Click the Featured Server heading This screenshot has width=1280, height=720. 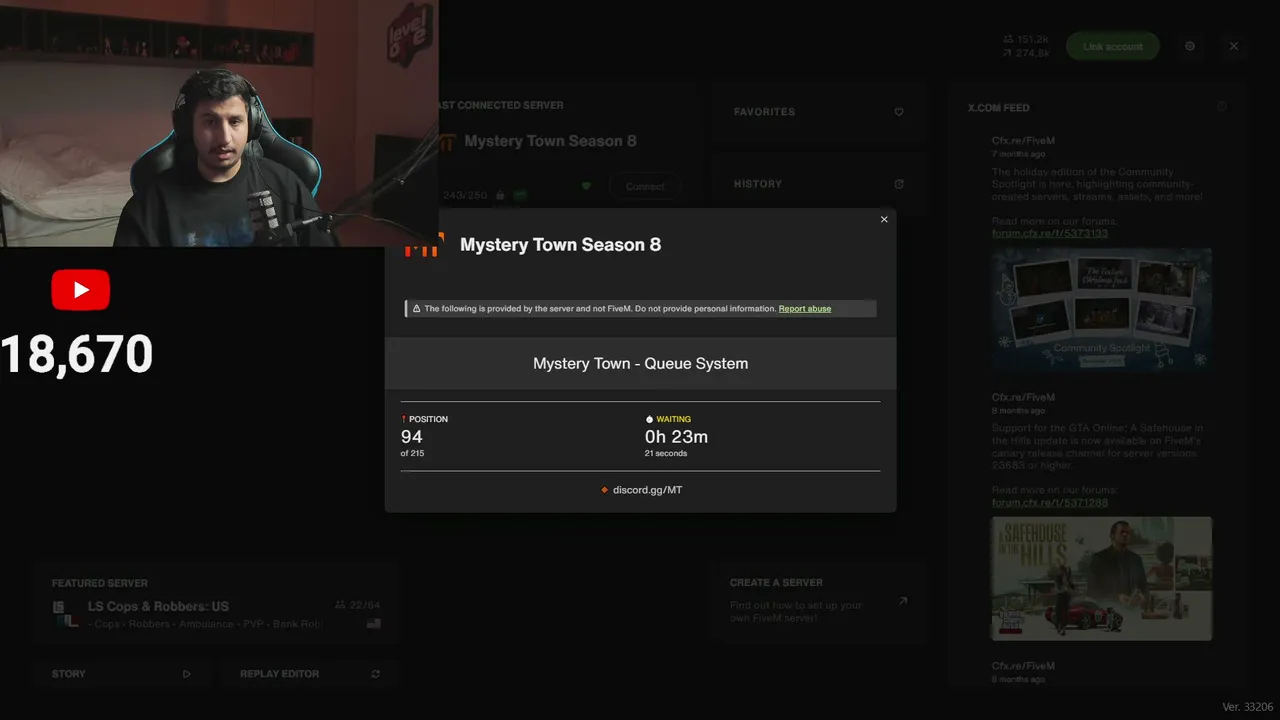pyautogui.click(x=100, y=583)
